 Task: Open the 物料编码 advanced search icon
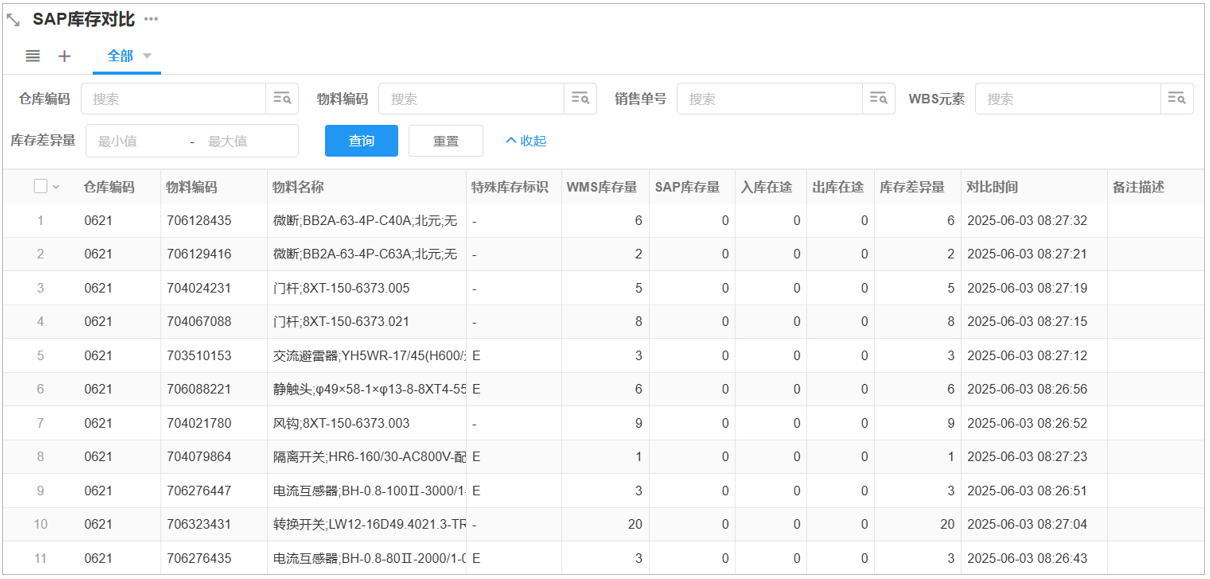click(580, 99)
